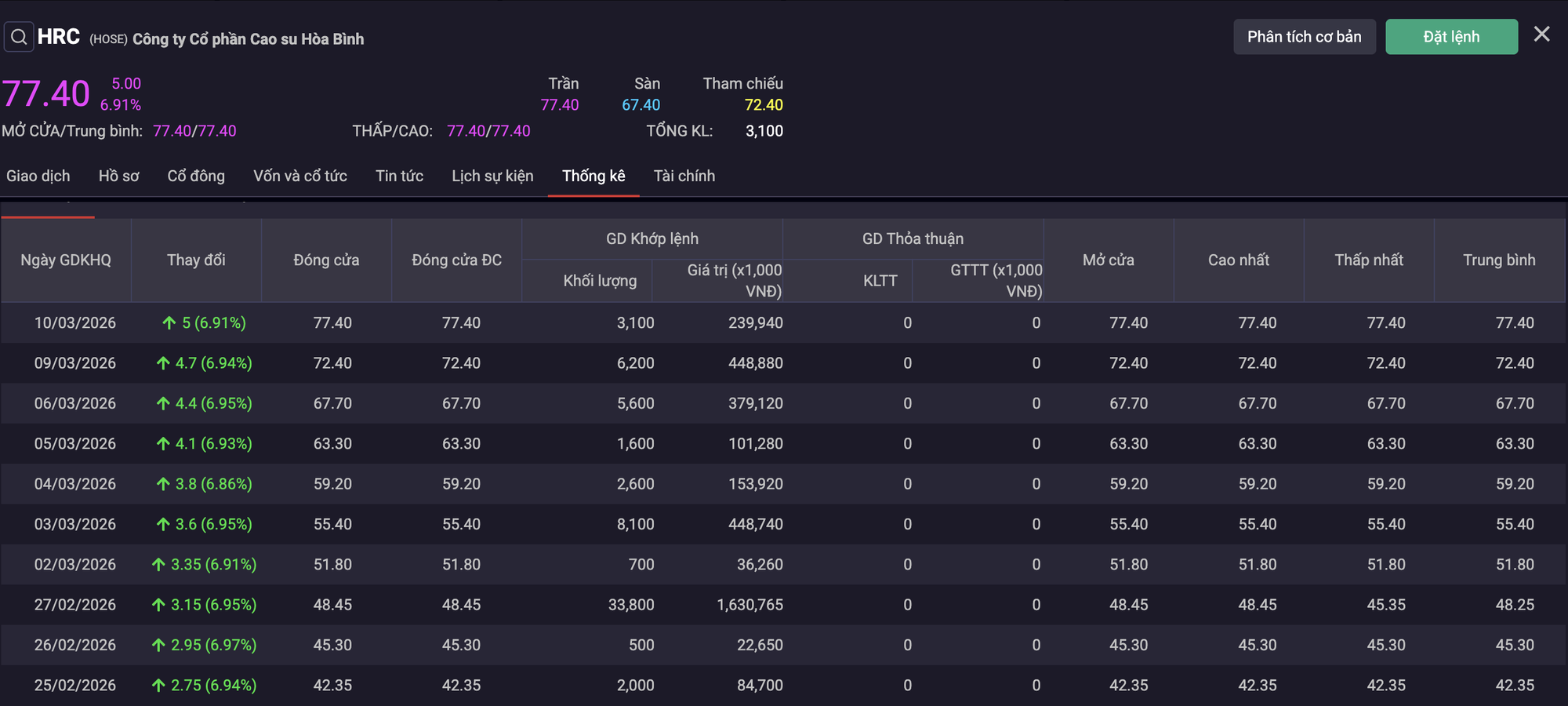Click the Ngày GDKHQ column header

(x=66, y=260)
